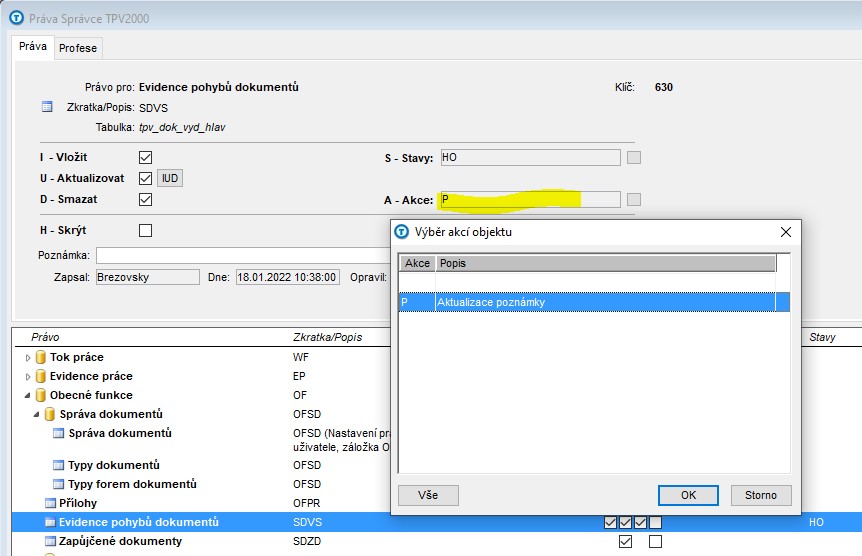This screenshot has height=556, width=862.
Task: Enable unchecked box in Zapůjčené dokumenty row
Action: (655, 542)
